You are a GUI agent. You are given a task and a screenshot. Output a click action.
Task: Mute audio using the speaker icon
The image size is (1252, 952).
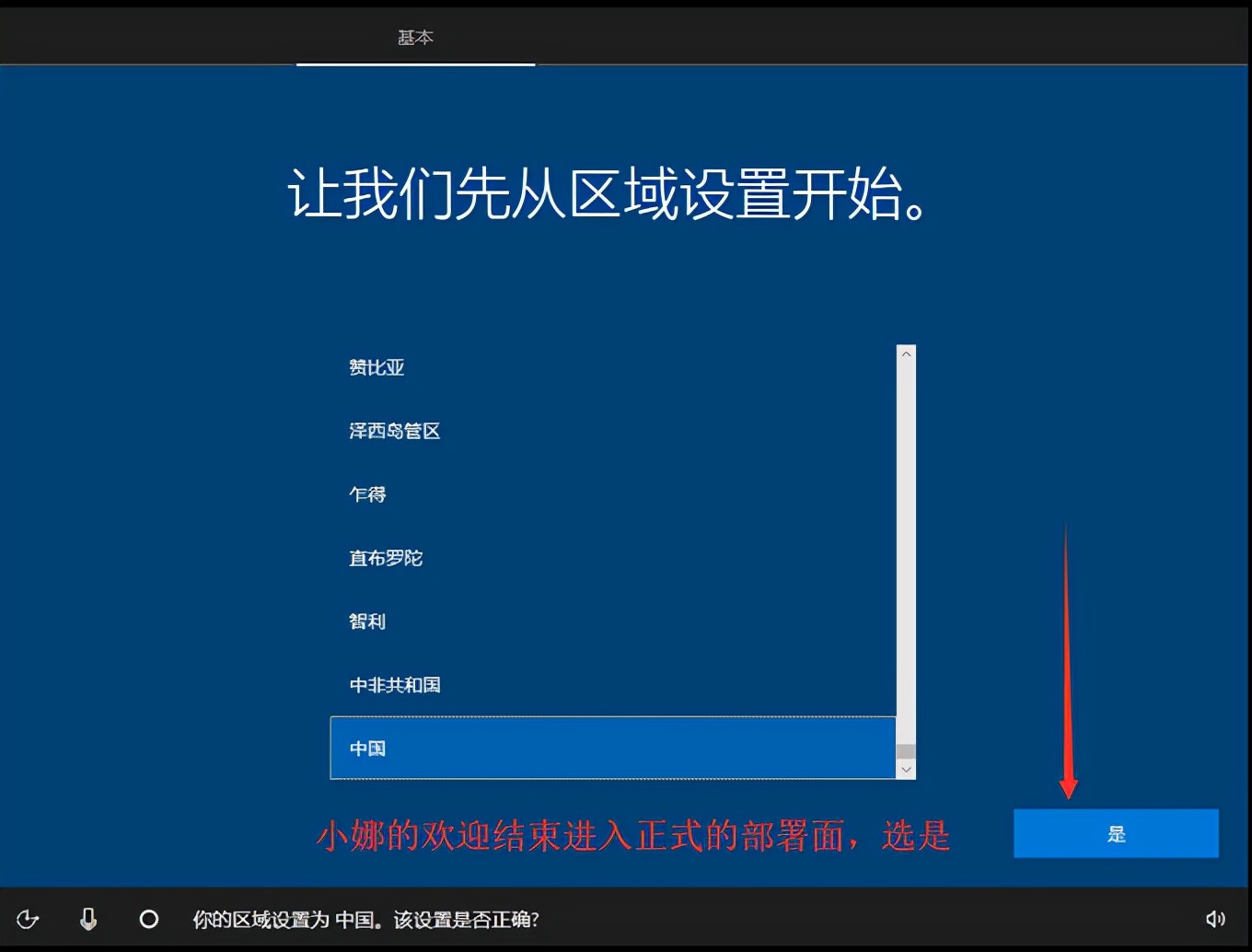[1215, 918]
